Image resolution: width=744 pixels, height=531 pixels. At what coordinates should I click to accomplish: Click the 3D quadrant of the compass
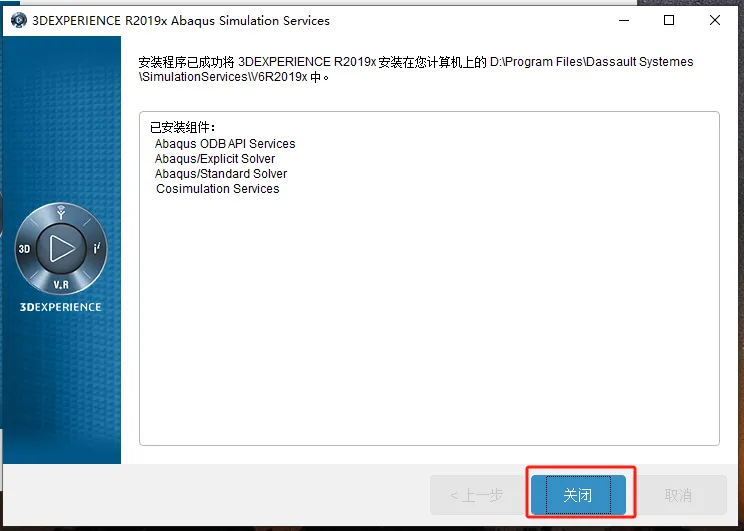point(24,249)
